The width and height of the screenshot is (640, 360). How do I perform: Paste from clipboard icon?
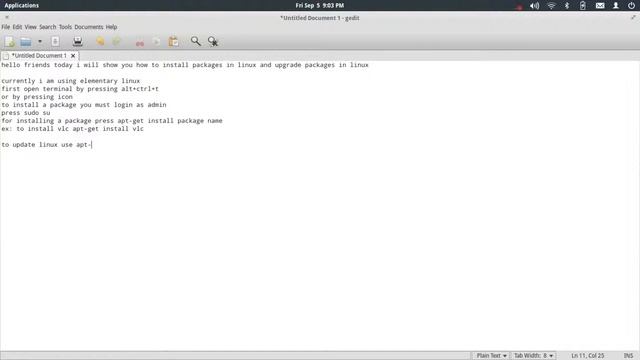click(x=173, y=41)
